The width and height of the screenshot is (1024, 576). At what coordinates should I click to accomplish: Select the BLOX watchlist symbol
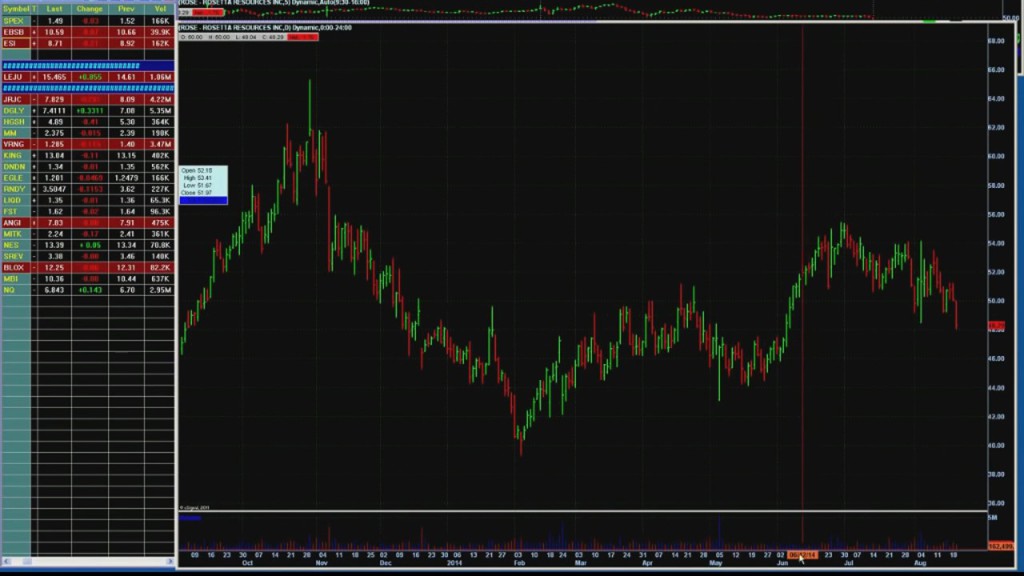click(15, 267)
